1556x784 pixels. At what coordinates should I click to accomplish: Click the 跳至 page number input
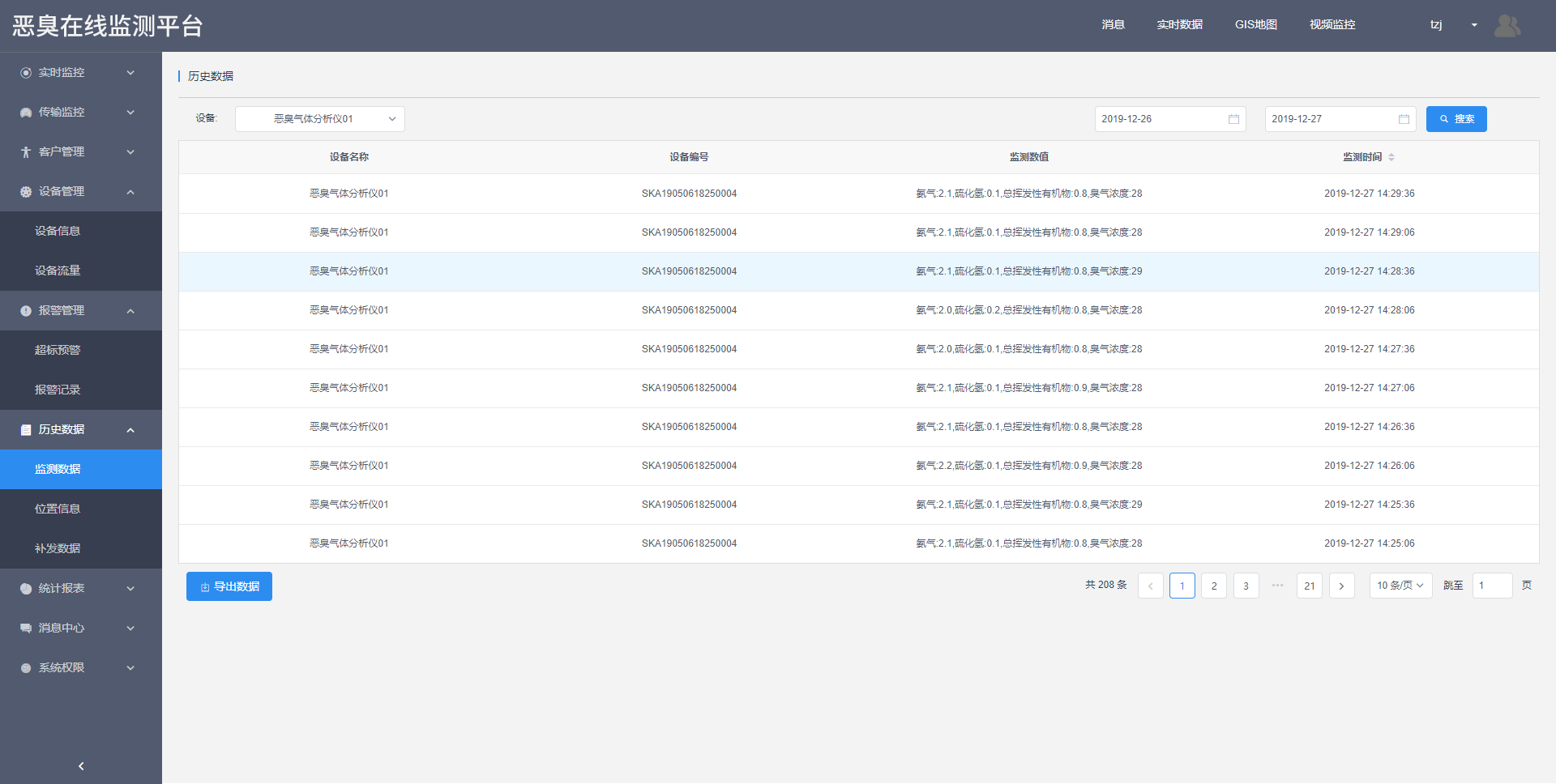[x=1492, y=586]
